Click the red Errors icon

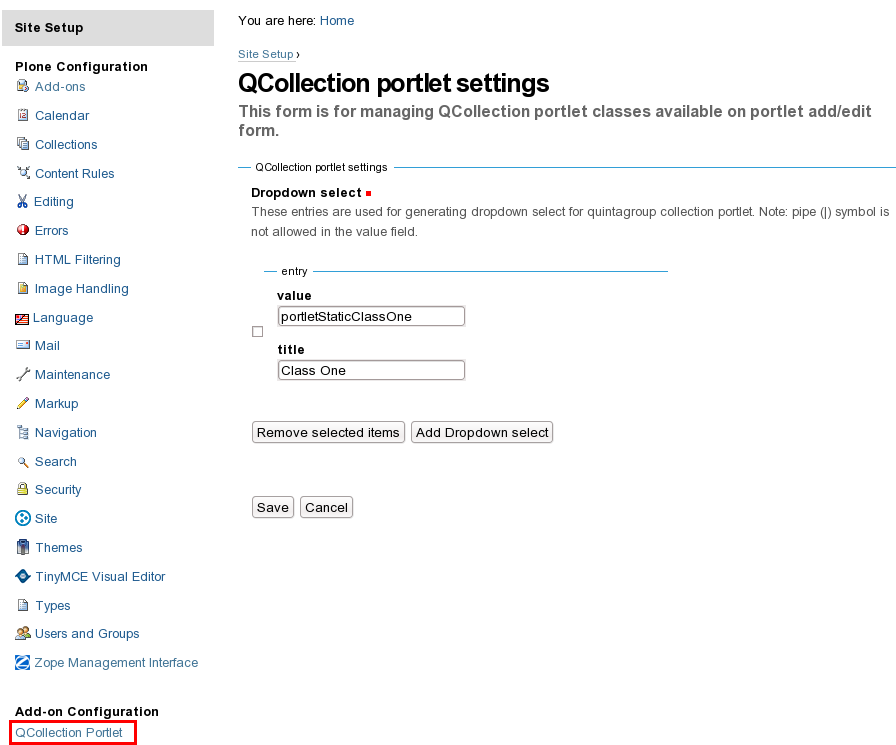[x=23, y=231]
